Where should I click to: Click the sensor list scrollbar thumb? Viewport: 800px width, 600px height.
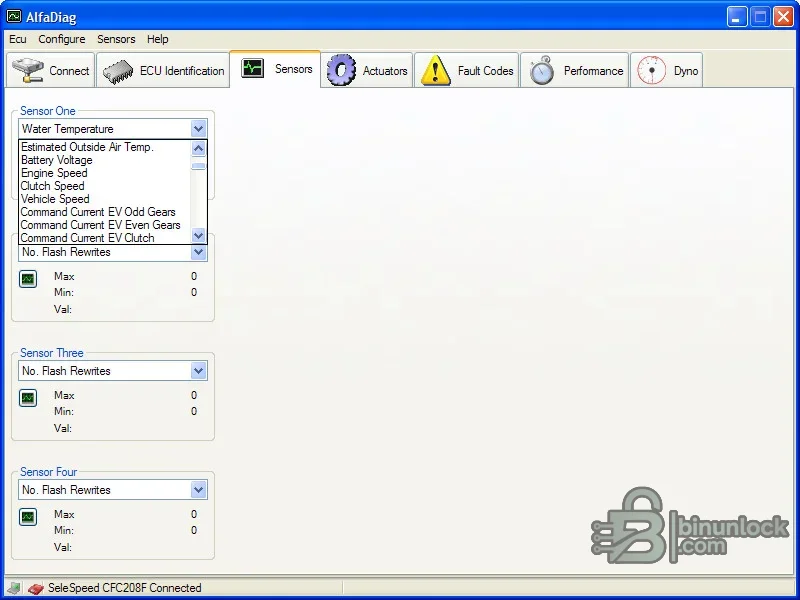tap(198, 166)
